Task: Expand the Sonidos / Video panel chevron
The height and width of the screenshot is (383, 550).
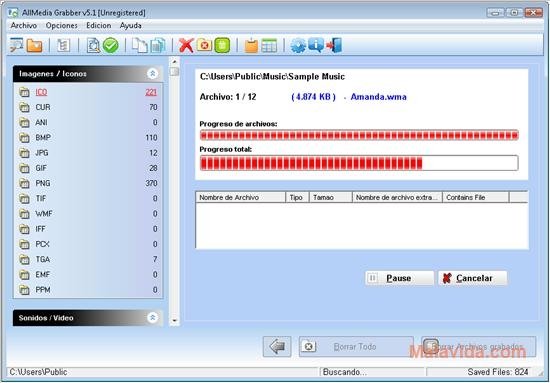Action: pos(152,318)
